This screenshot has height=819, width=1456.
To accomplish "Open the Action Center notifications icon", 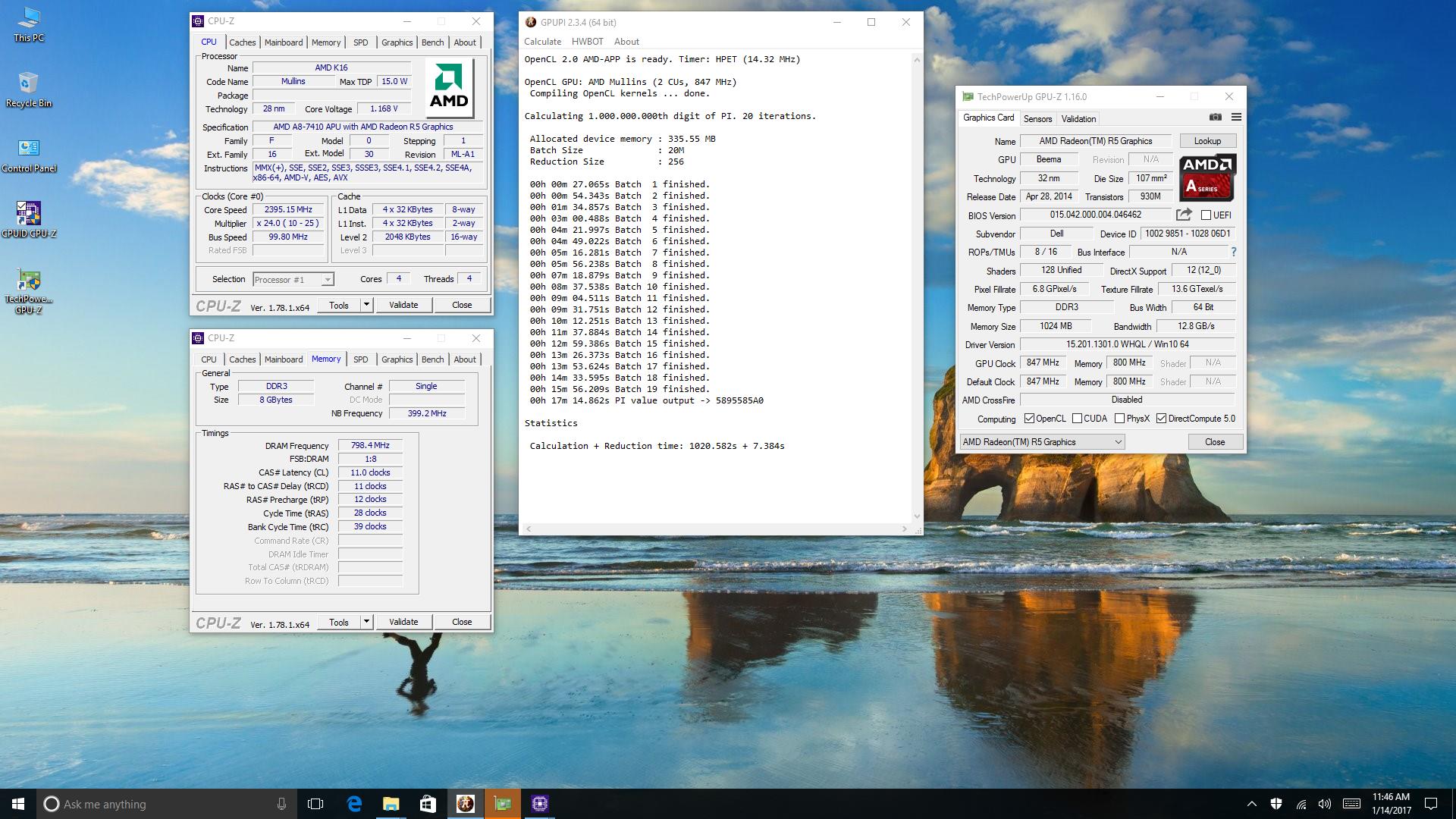I will [x=1431, y=804].
